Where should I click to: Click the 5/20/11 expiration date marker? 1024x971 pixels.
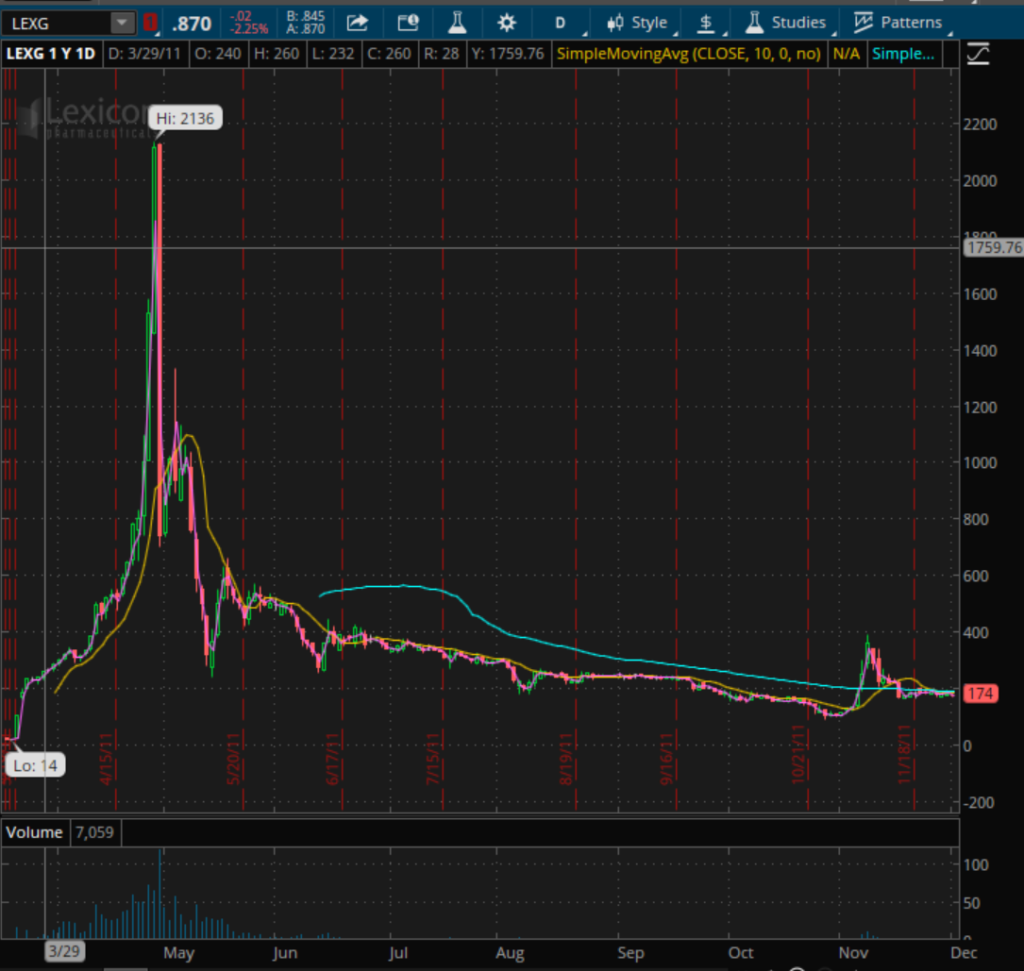tap(233, 759)
